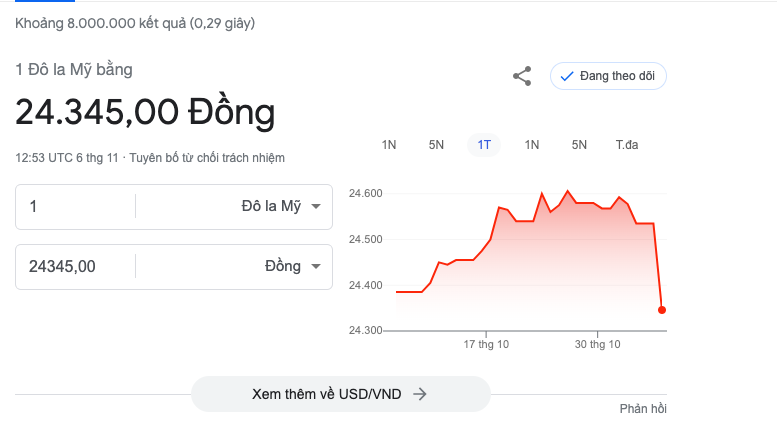
Task: Show the T.đa maximum range
Action: 627,145
